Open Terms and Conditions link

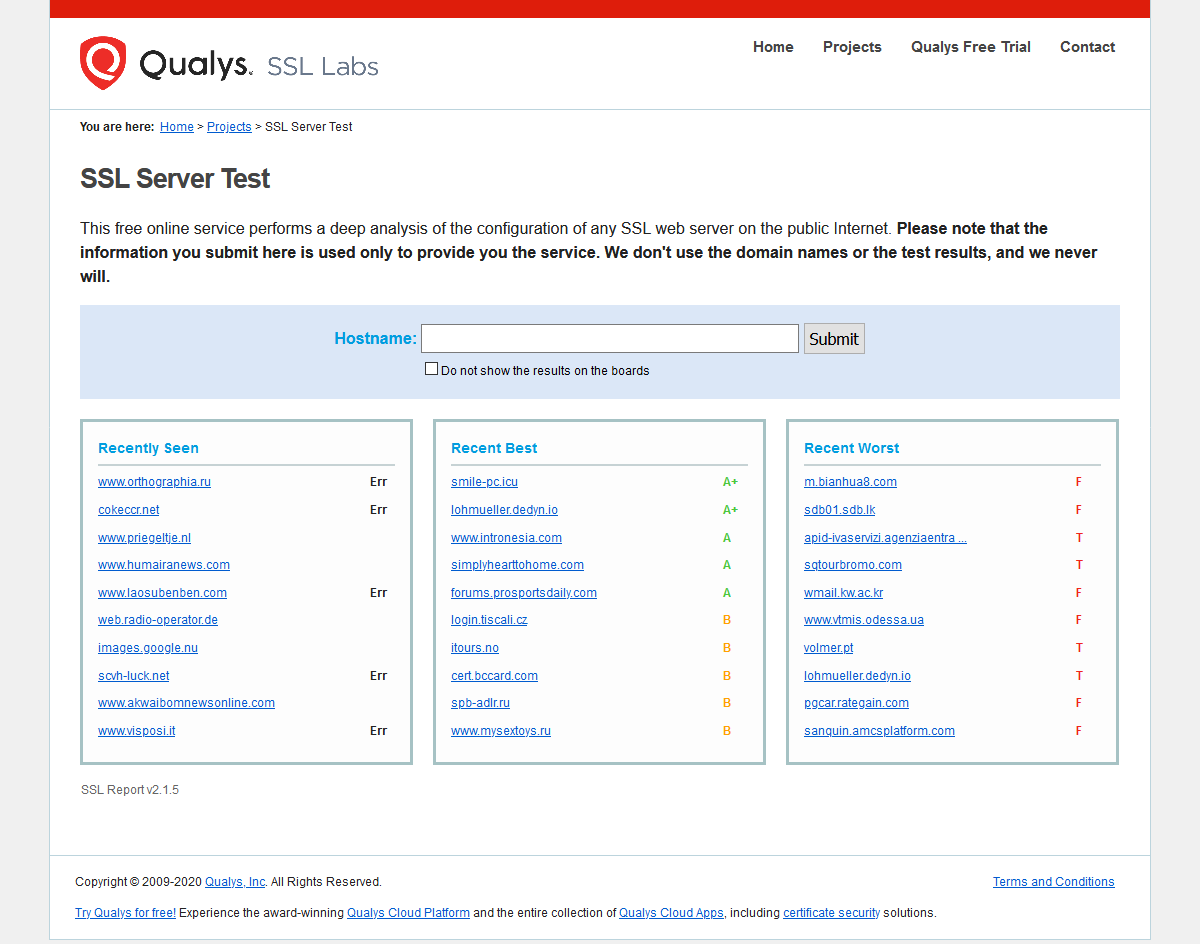(1053, 882)
